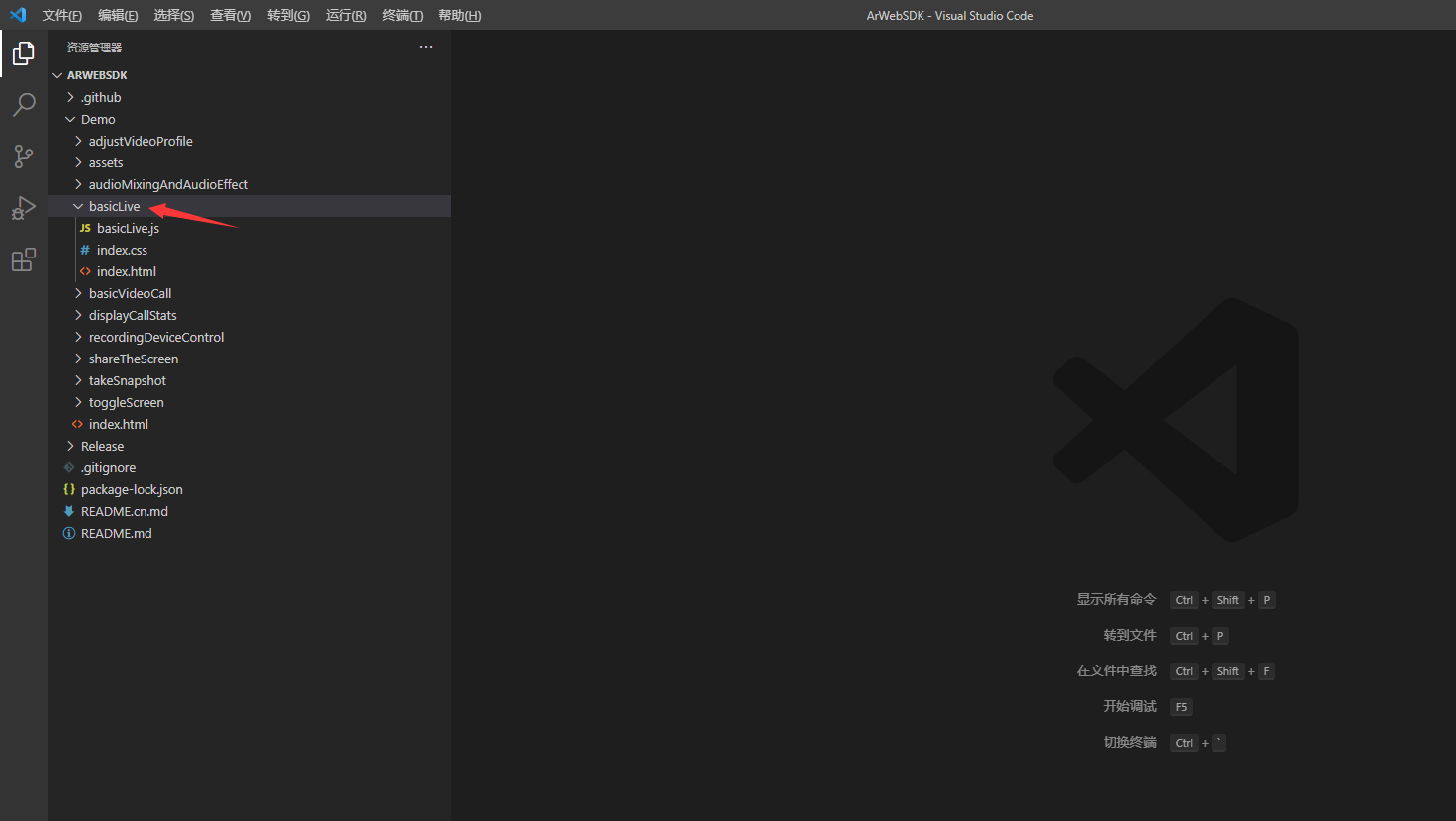1456x821 pixels.
Task: Open the explorer panel more actions menu
Action: click(x=426, y=47)
